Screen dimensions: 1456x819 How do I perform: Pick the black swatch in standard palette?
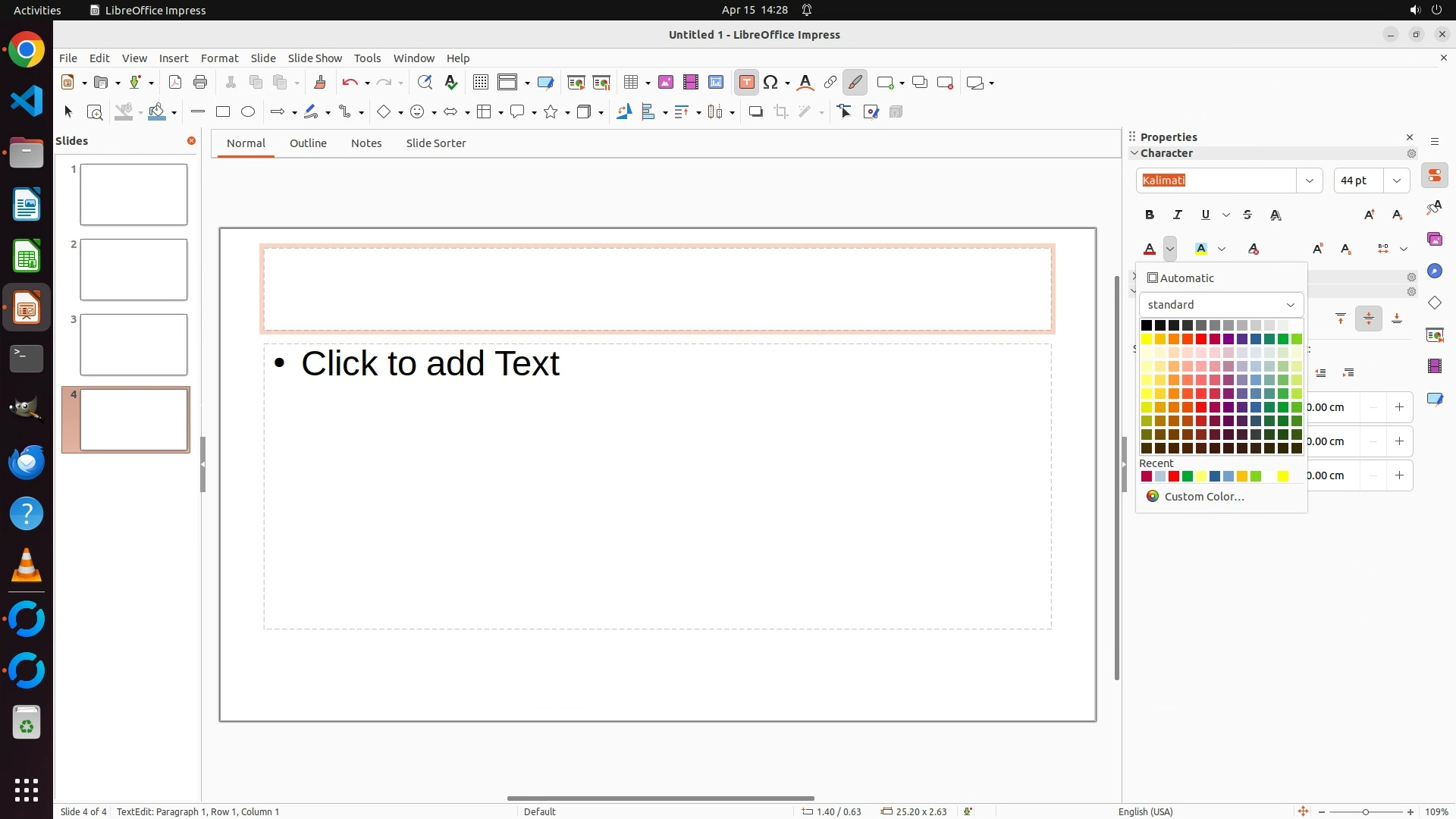click(x=1147, y=325)
